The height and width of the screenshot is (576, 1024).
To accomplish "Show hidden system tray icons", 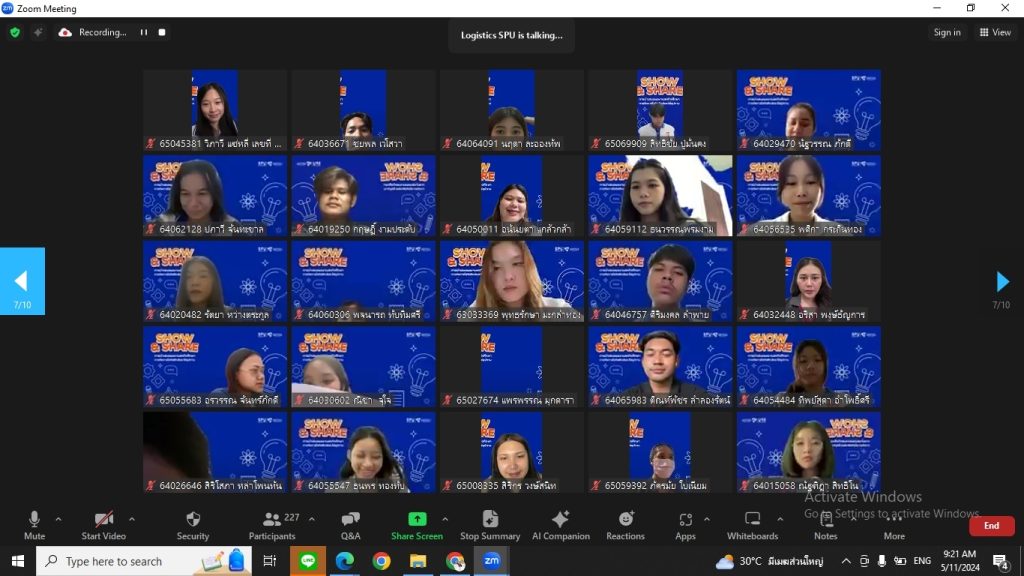I will coord(846,561).
